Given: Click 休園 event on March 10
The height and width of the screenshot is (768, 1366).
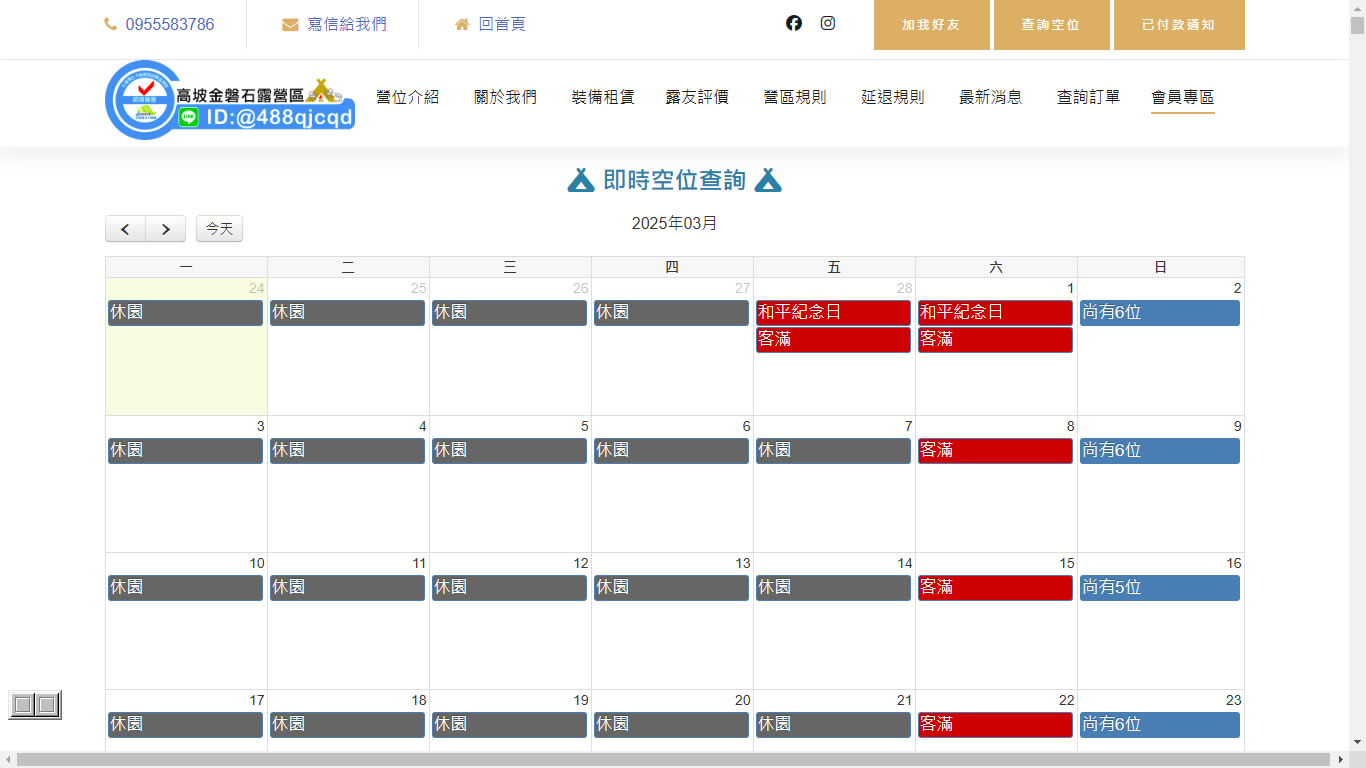Looking at the screenshot, I should [186, 588].
